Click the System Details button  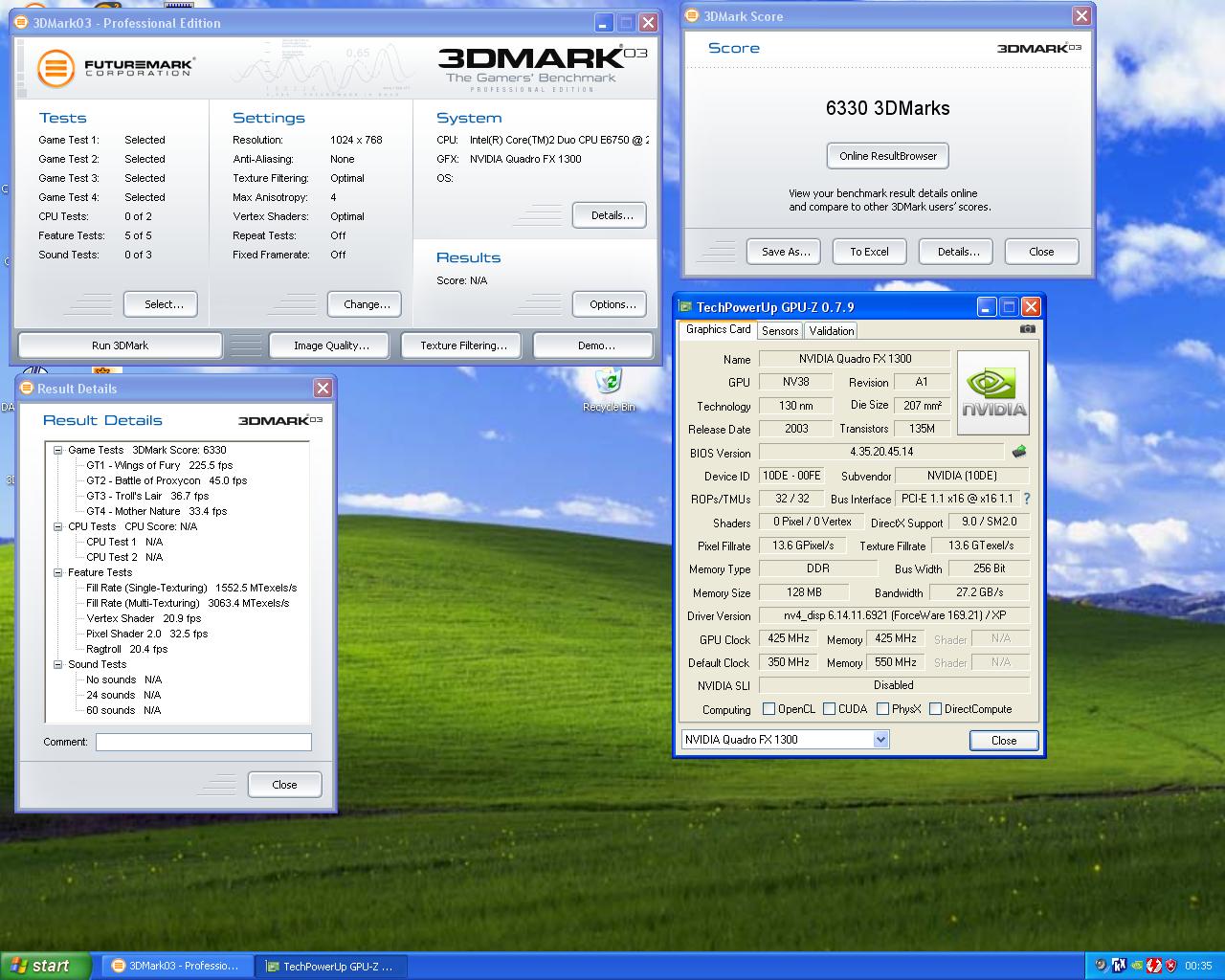[610, 215]
